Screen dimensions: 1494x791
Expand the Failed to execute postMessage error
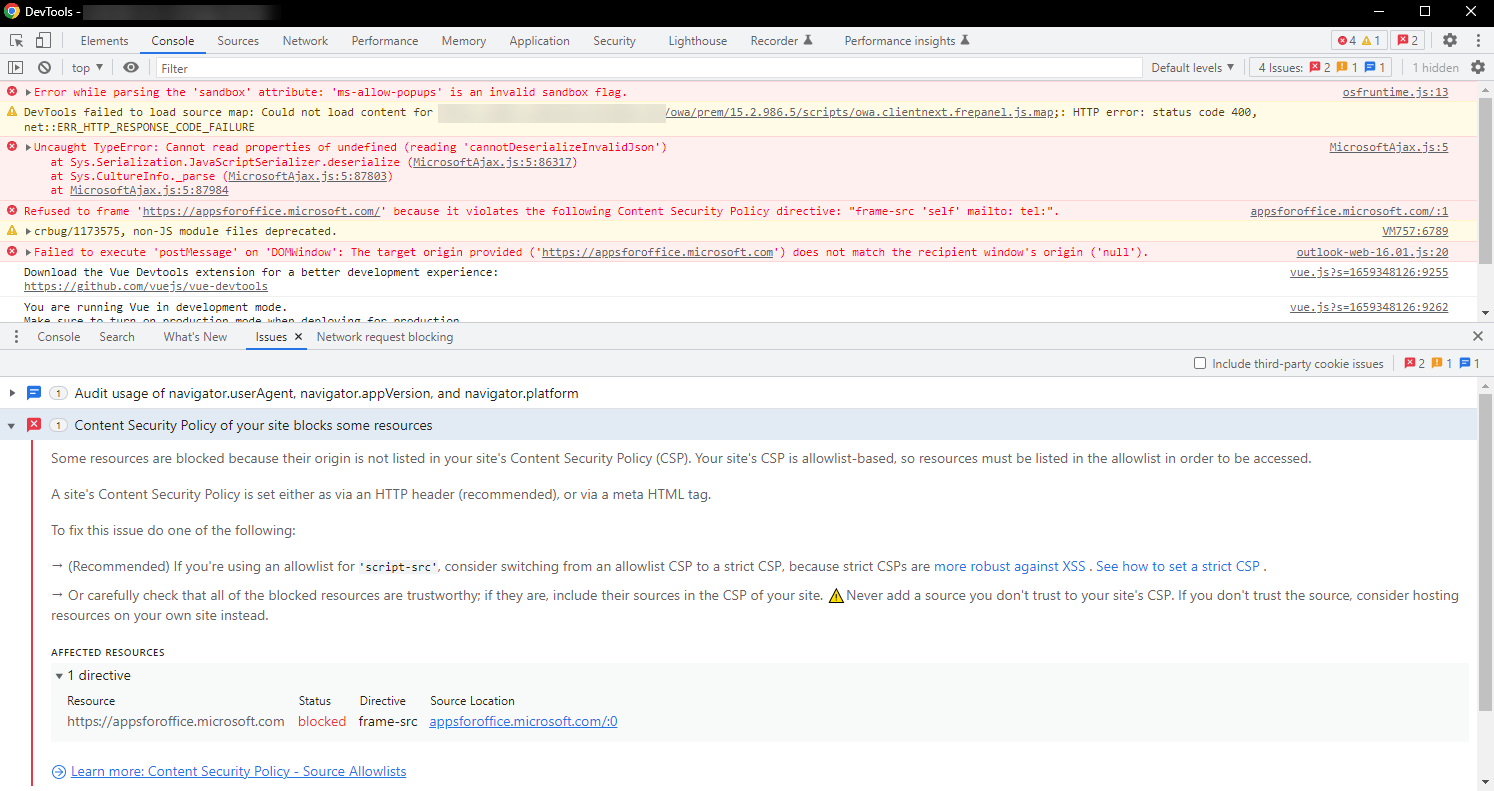click(29, 252)
